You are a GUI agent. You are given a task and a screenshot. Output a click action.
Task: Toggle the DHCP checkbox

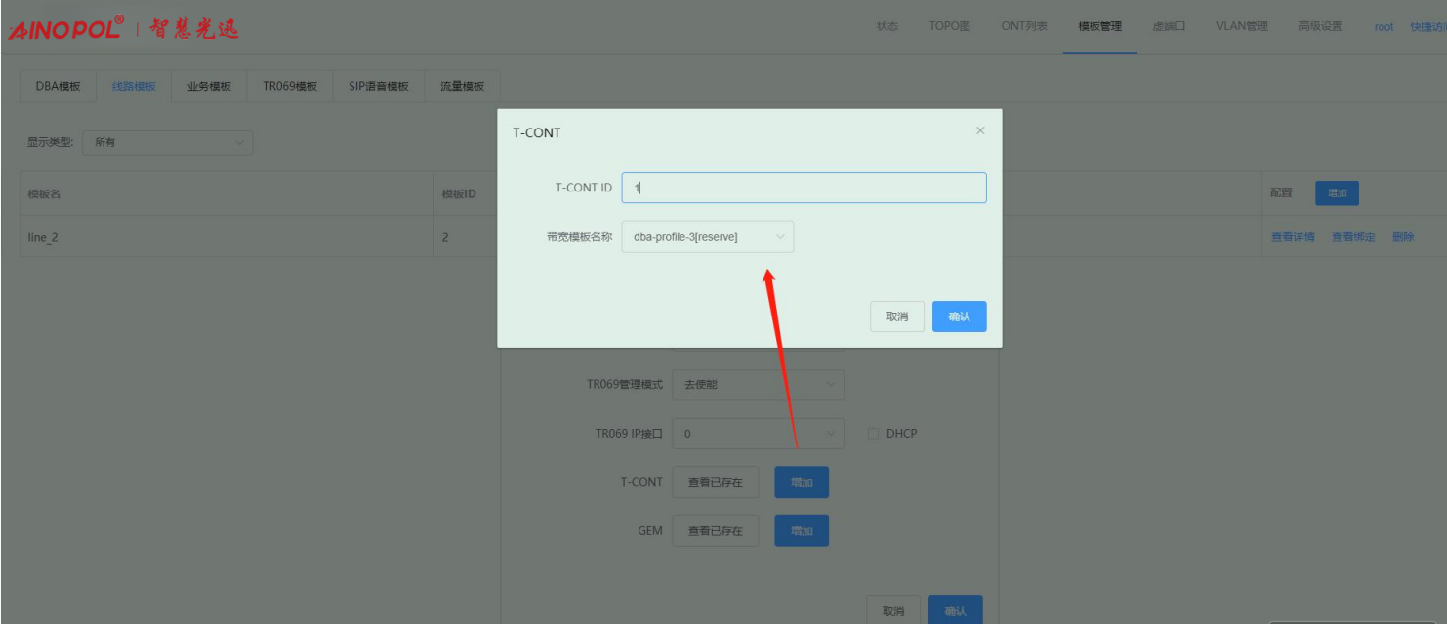pyautogui.click(x=873, y=434)
